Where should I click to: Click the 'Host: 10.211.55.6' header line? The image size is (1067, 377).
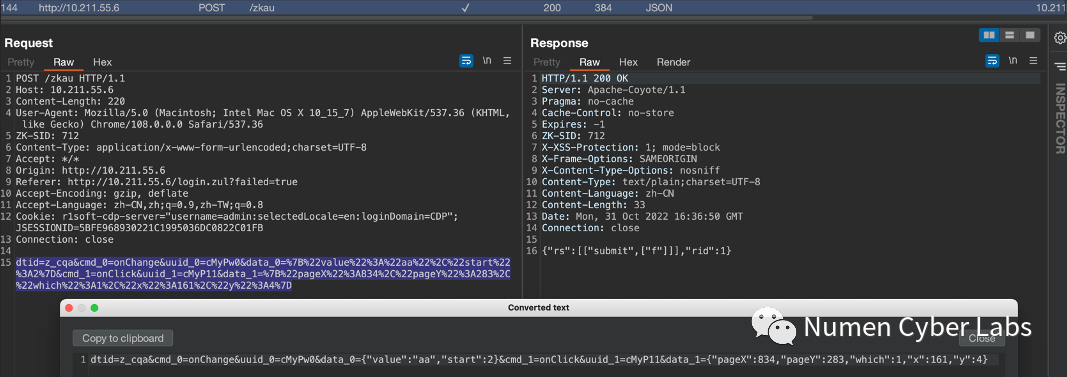tap(65, 89)
